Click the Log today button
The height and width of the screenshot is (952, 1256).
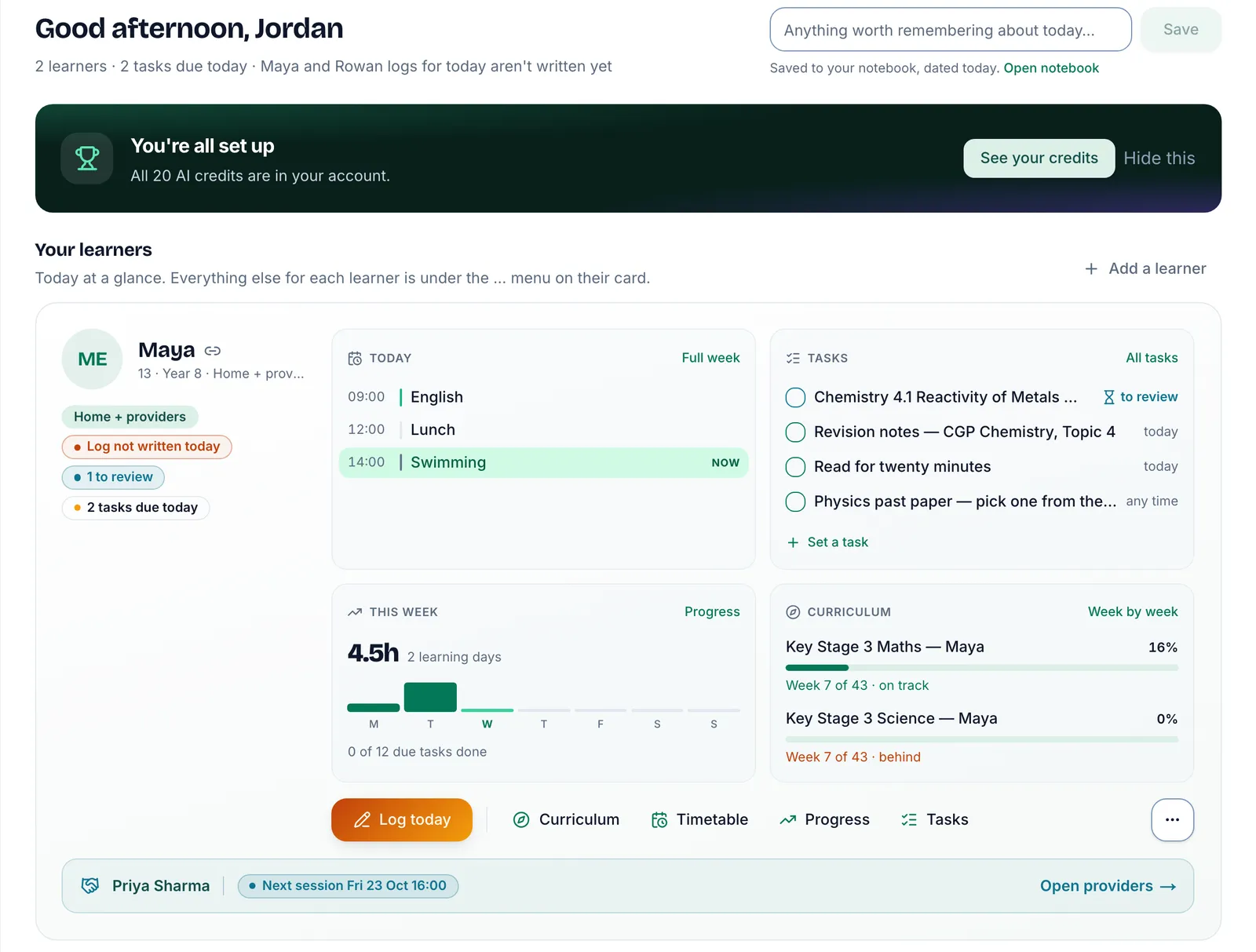(x=402, y=819)
